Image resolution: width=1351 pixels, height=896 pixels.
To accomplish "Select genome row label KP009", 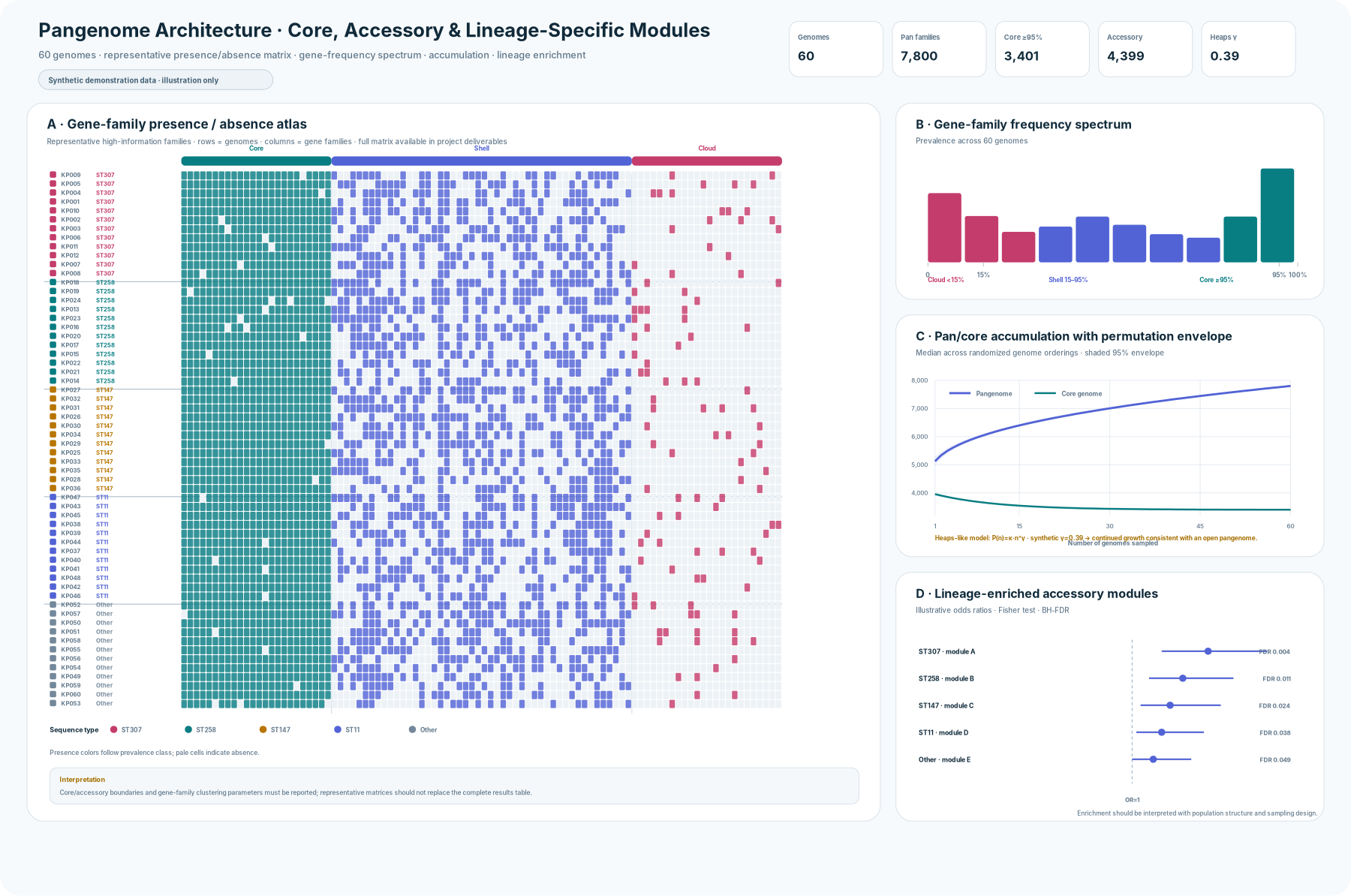I will [x=71, y=175].
